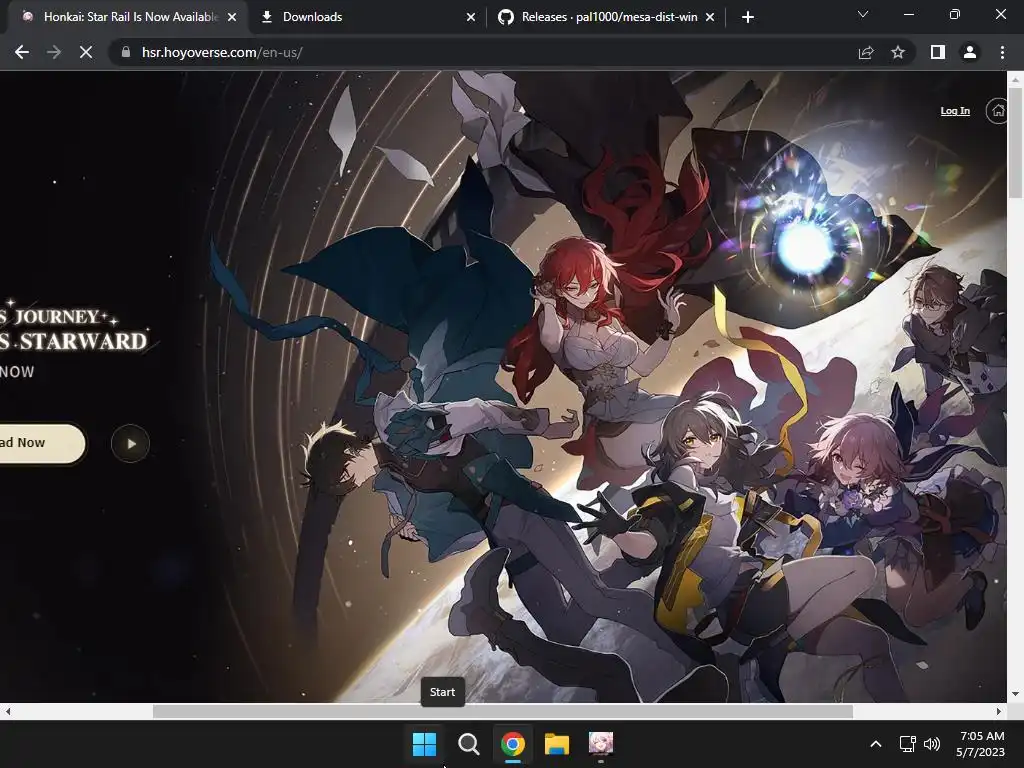Play the trailer video button
1024x768 pixels.
coord(131,444)
